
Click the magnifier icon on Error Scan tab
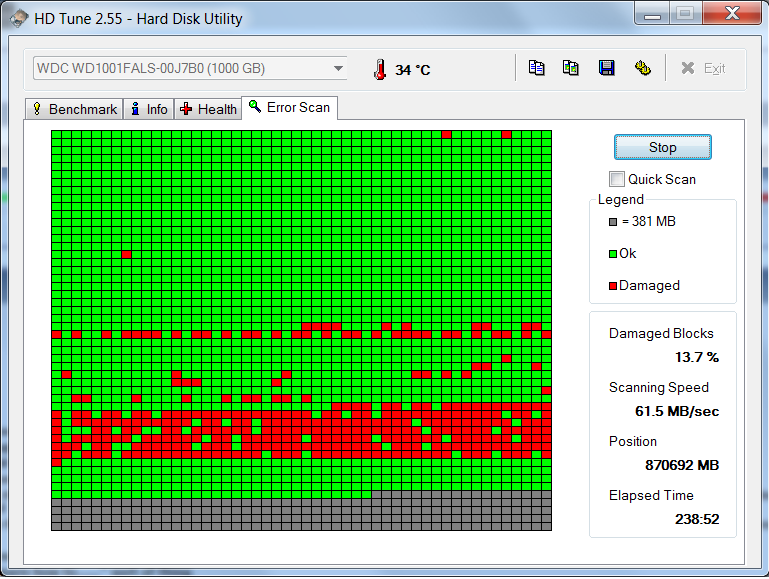click(x=255, y=106)
